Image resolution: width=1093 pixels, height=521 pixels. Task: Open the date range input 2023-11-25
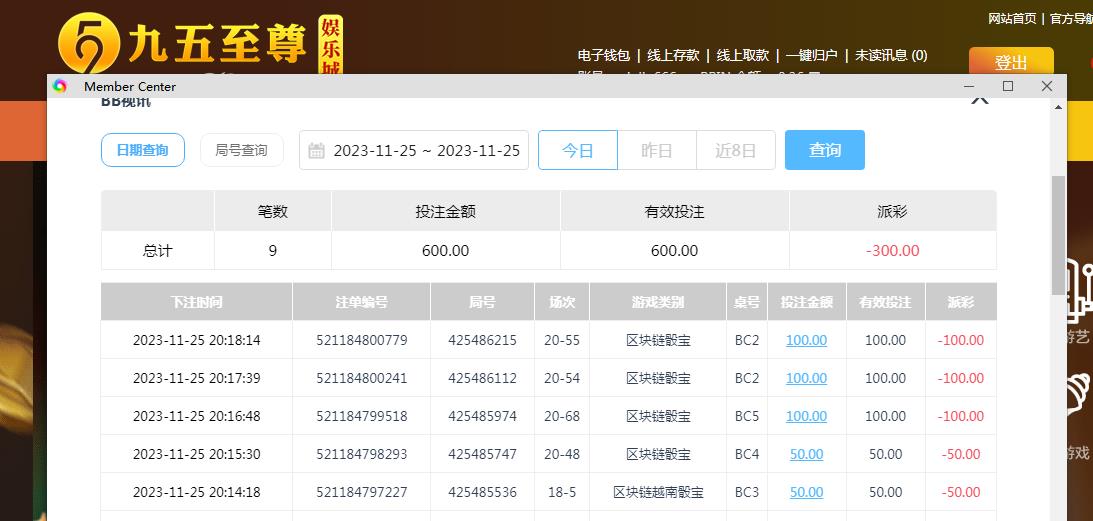[414, 150]
